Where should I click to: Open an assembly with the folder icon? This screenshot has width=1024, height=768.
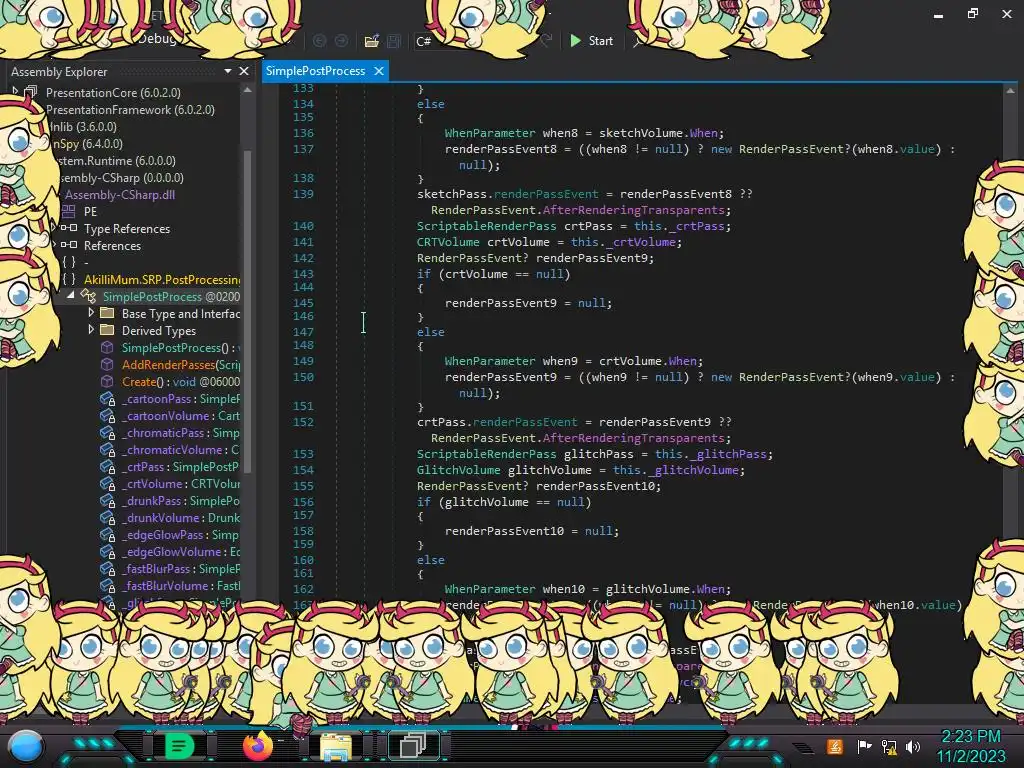[372, 41]
